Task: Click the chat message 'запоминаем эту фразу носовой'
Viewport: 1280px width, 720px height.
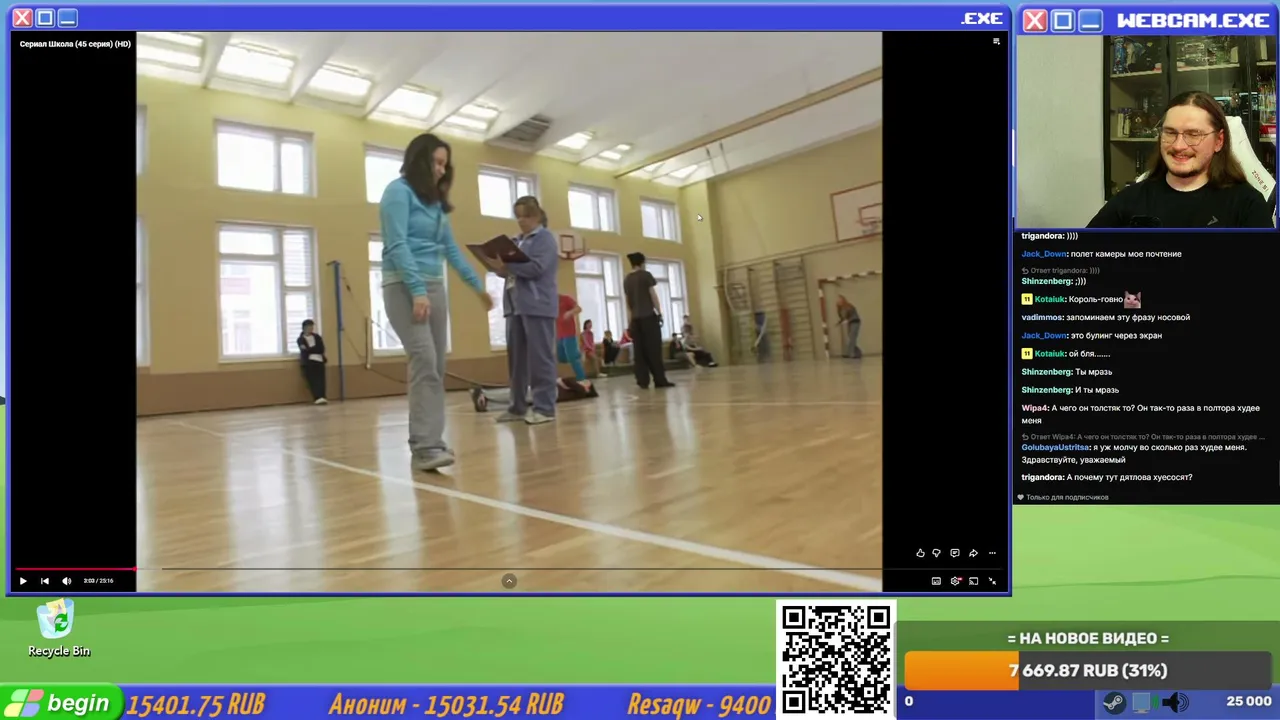Action: coord(1128,318)
